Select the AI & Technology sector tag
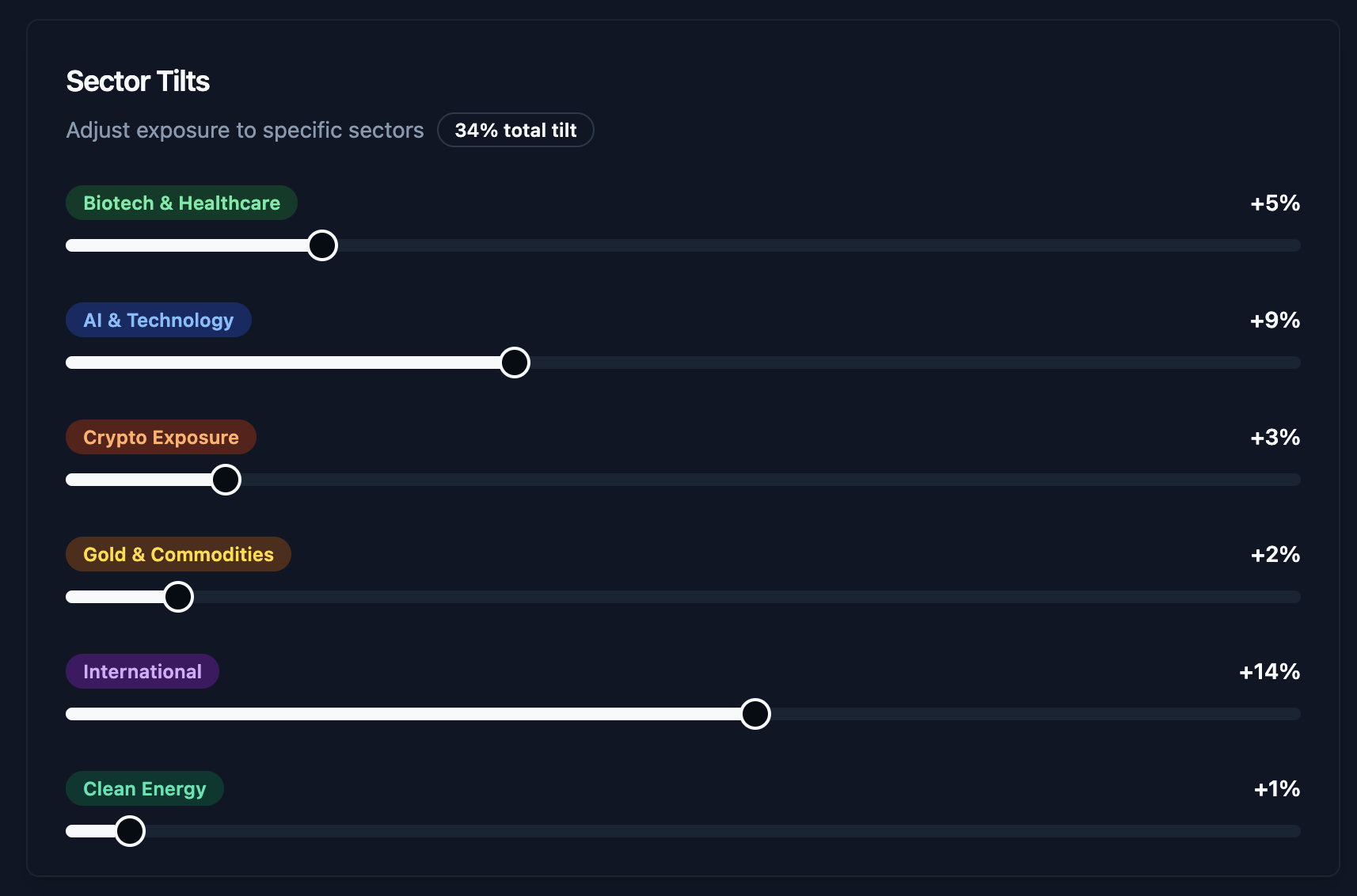The image size is (1357, 896). point(158,321)
